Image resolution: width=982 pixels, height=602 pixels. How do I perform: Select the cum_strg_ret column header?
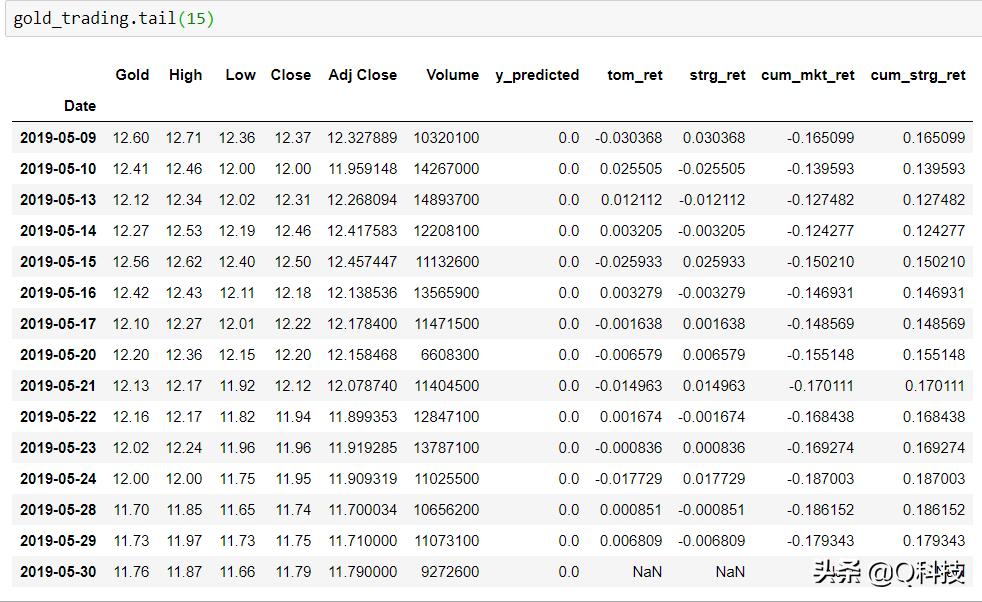pyautogui.click(x=917, y=75)
